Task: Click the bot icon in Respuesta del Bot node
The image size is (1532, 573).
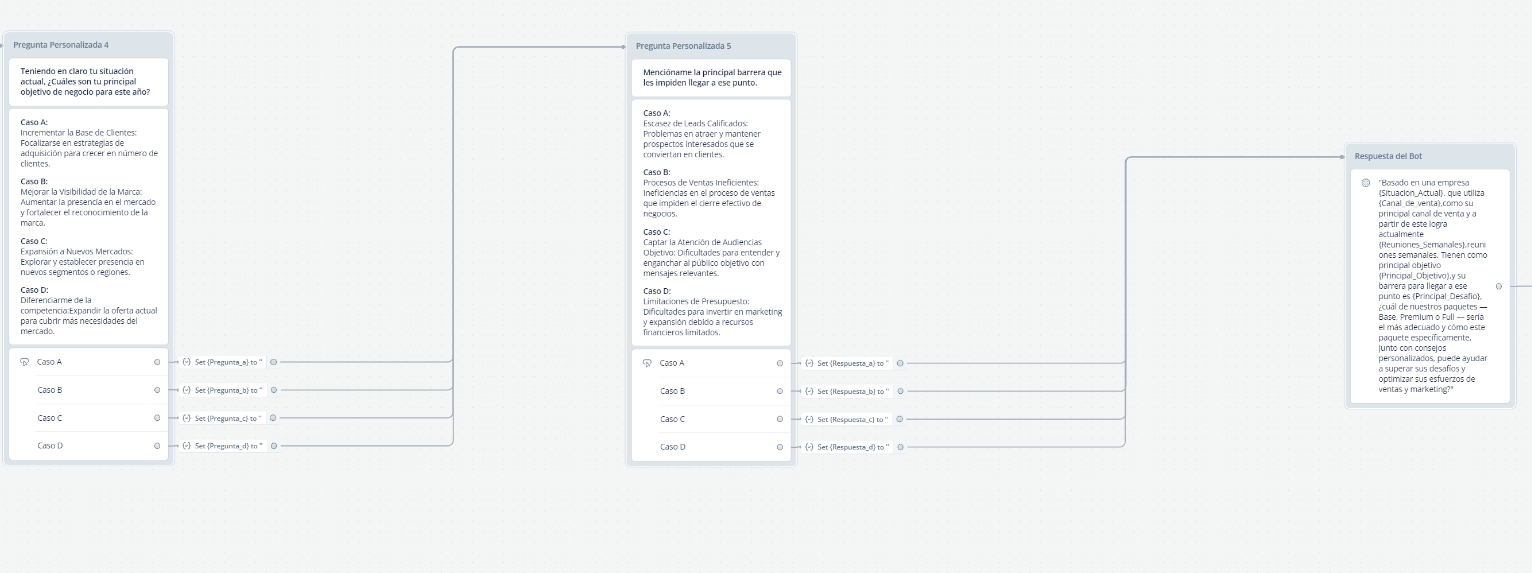Action: 1365,183
